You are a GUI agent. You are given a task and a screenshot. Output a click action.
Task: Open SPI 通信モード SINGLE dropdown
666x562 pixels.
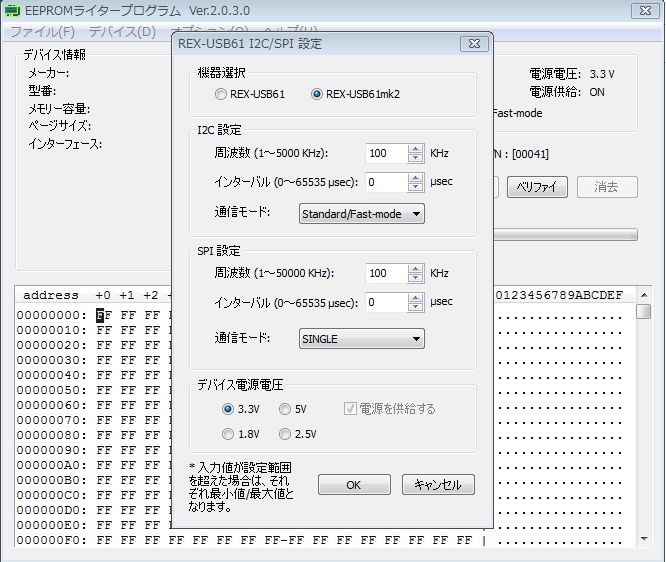click(361, 339)
